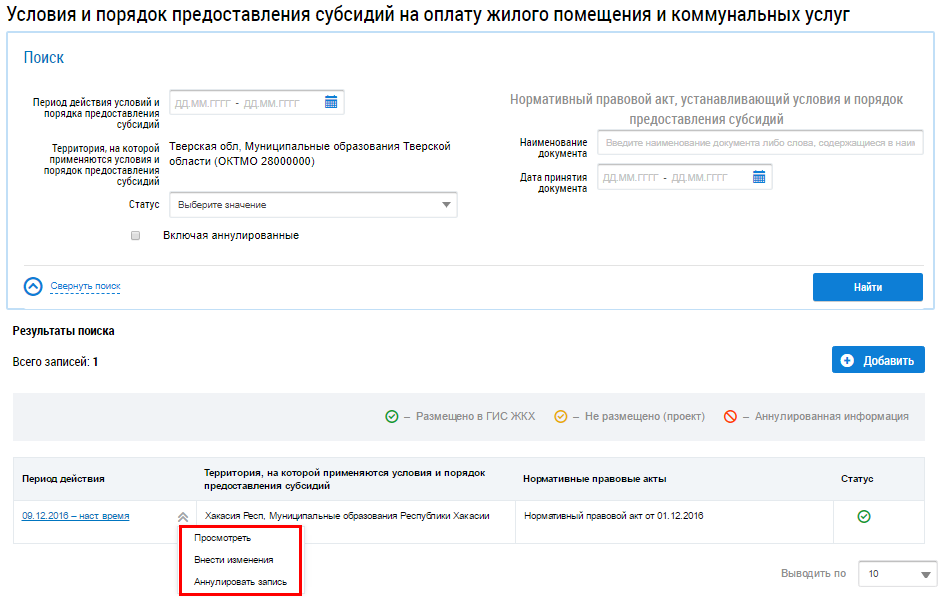Click green 'Размещено в ГИС ЖКХ' legend icon
This screenshot has height=600, width=940.
(392, 416)
